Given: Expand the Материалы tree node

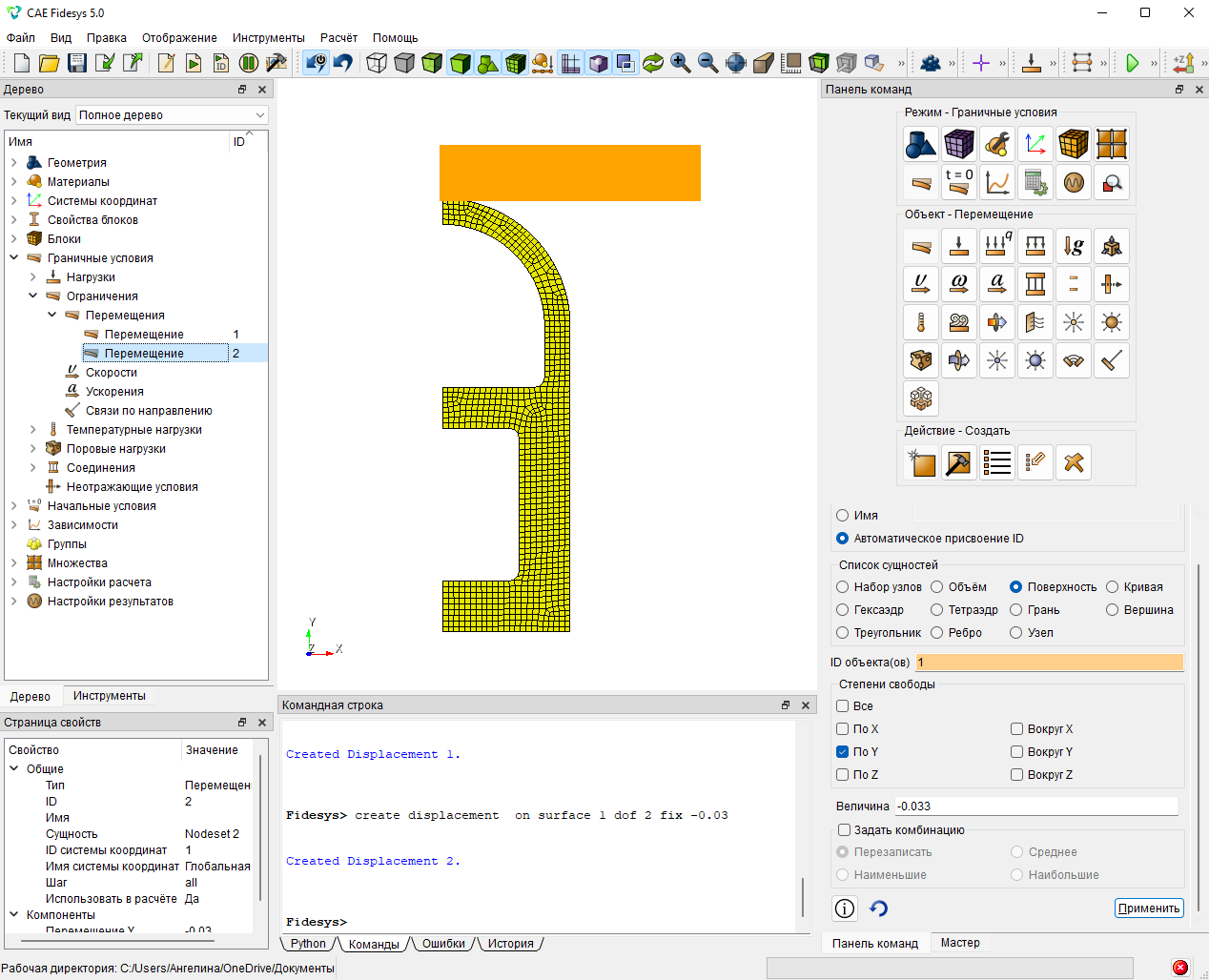Looking at the screenshot, I should point(13,182).
